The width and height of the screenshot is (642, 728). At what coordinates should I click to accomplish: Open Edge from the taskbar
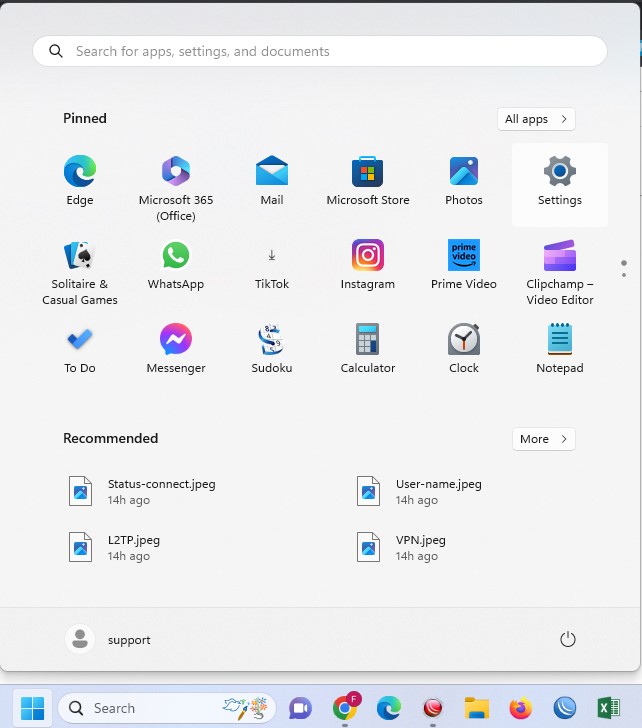click(389, 708)
